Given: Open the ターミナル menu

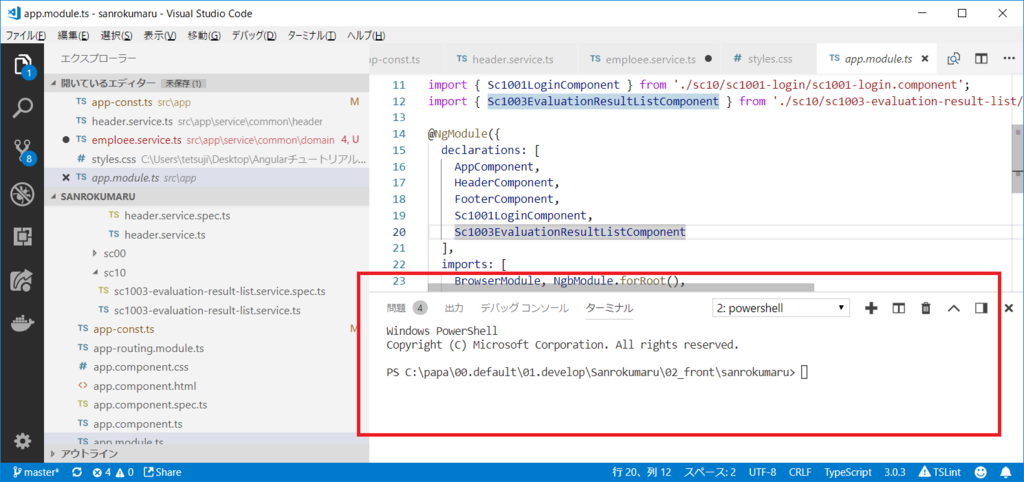Looking at the screenshot, I should pyautogui.click(x=312, y=36).
